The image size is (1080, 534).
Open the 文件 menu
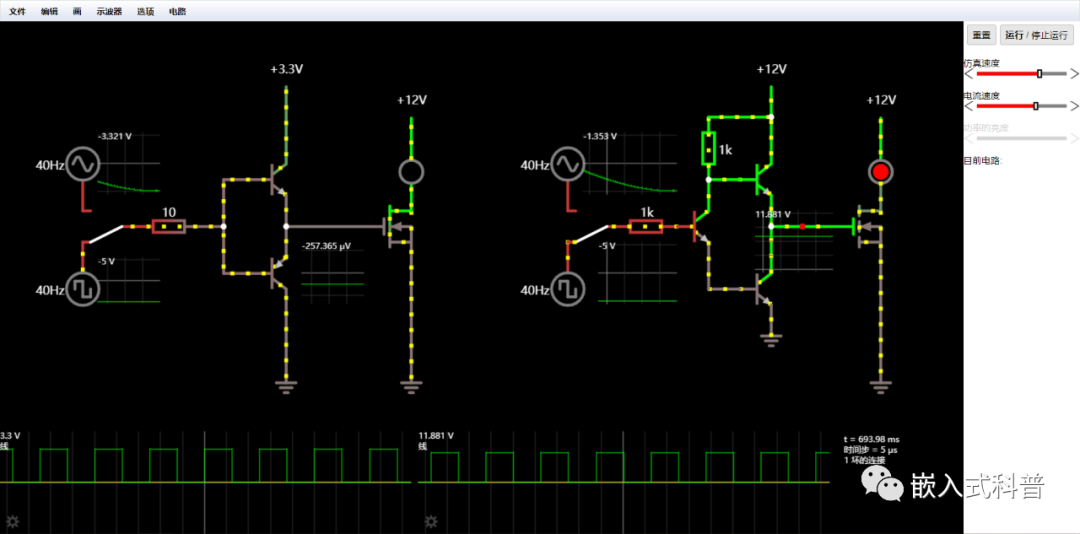(17, 12)
